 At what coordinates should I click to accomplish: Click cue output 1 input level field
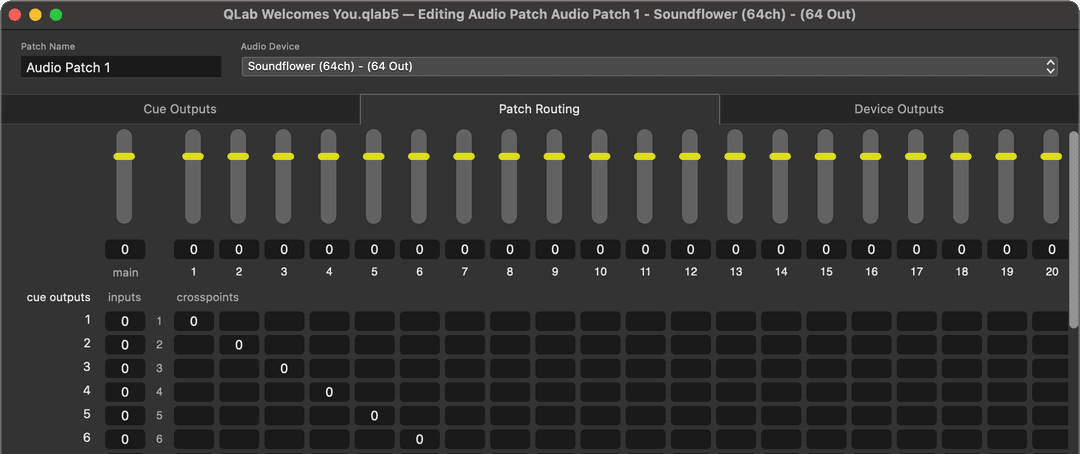(x=125, y=321)
